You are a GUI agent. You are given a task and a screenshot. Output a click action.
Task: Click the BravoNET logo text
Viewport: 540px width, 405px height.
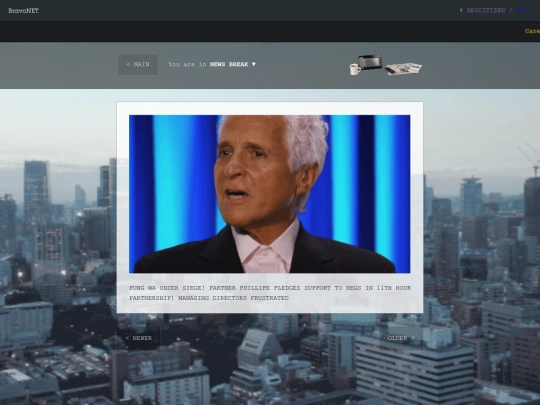(x=23, y=11)
